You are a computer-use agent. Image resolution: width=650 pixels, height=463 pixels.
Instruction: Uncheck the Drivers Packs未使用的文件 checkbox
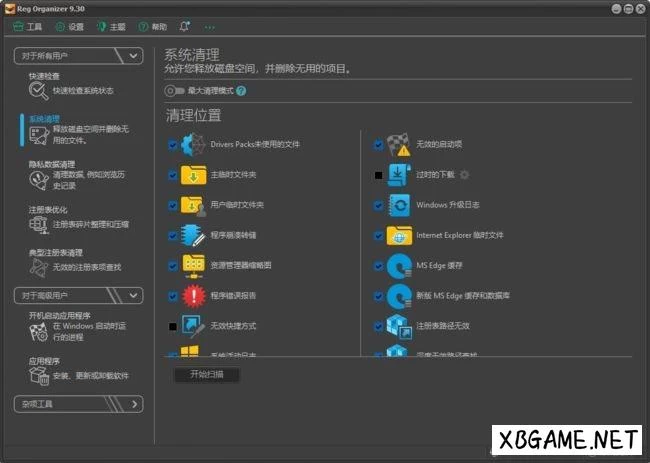pyautogui.click(x=173, y=144)
